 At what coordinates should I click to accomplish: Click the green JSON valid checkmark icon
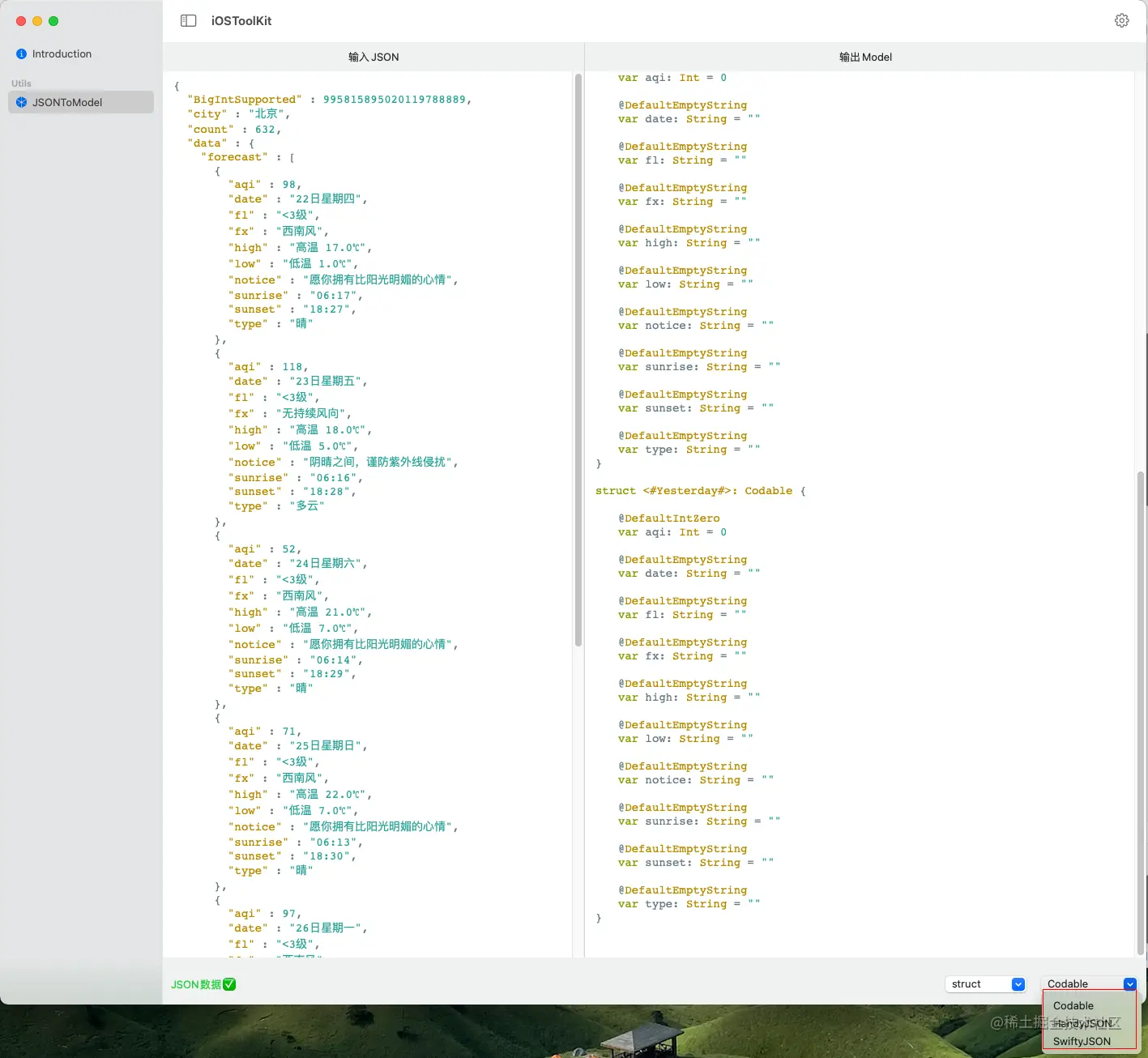point(229,984)
